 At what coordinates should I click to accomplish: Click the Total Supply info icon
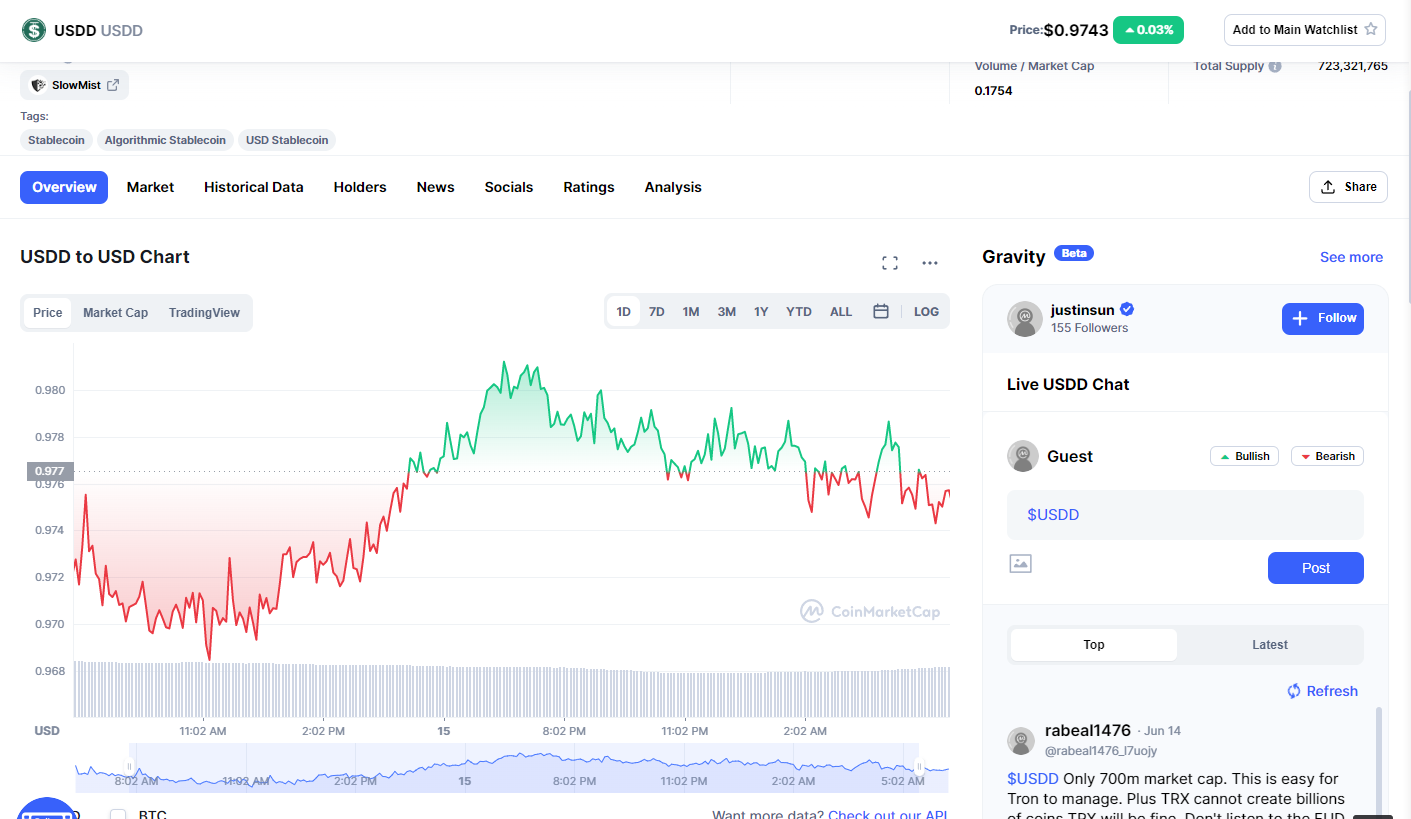click(1275, 66)
